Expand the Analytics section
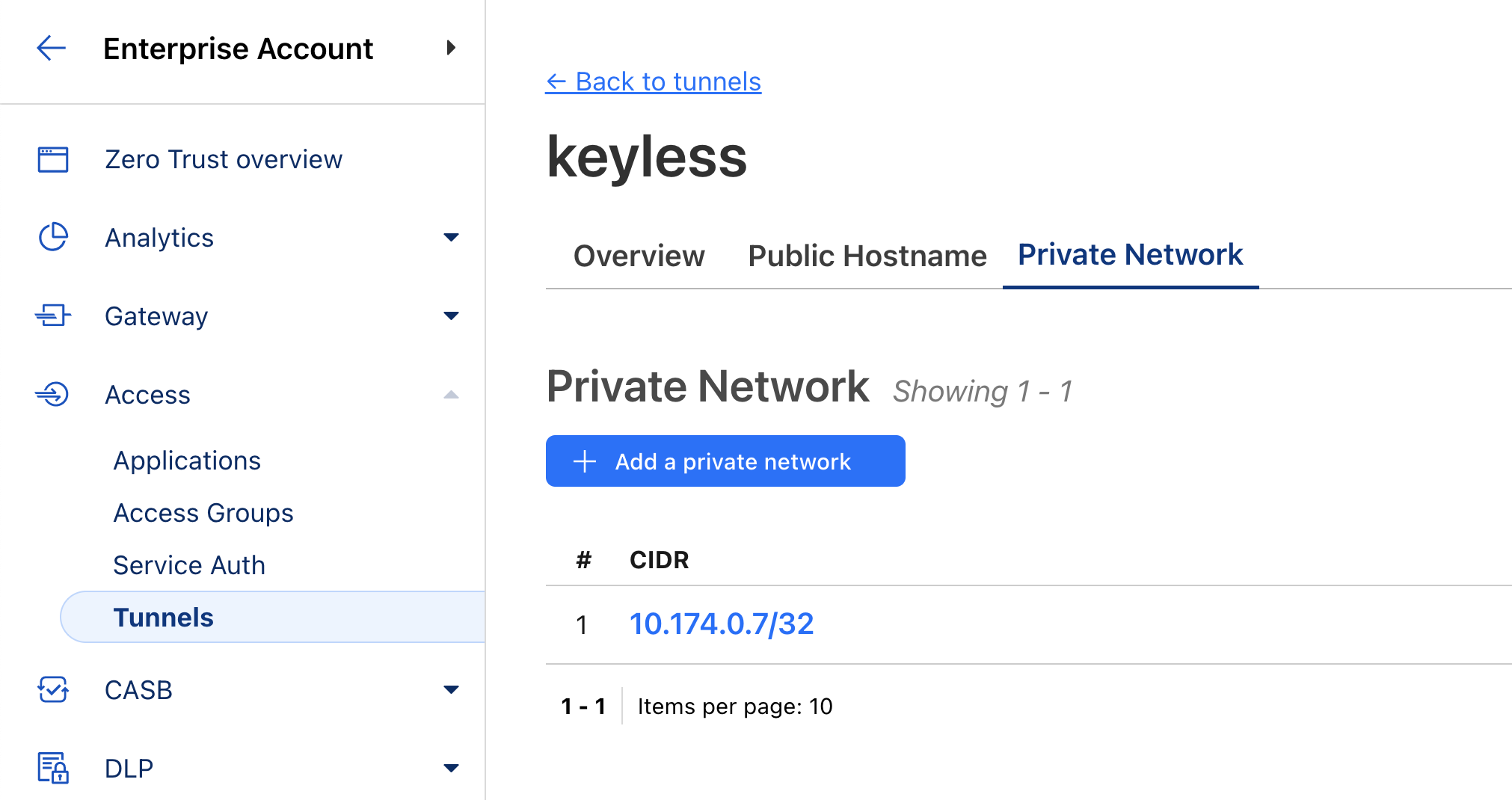Screen dimensions: 1512x800 tap(452, 237)
